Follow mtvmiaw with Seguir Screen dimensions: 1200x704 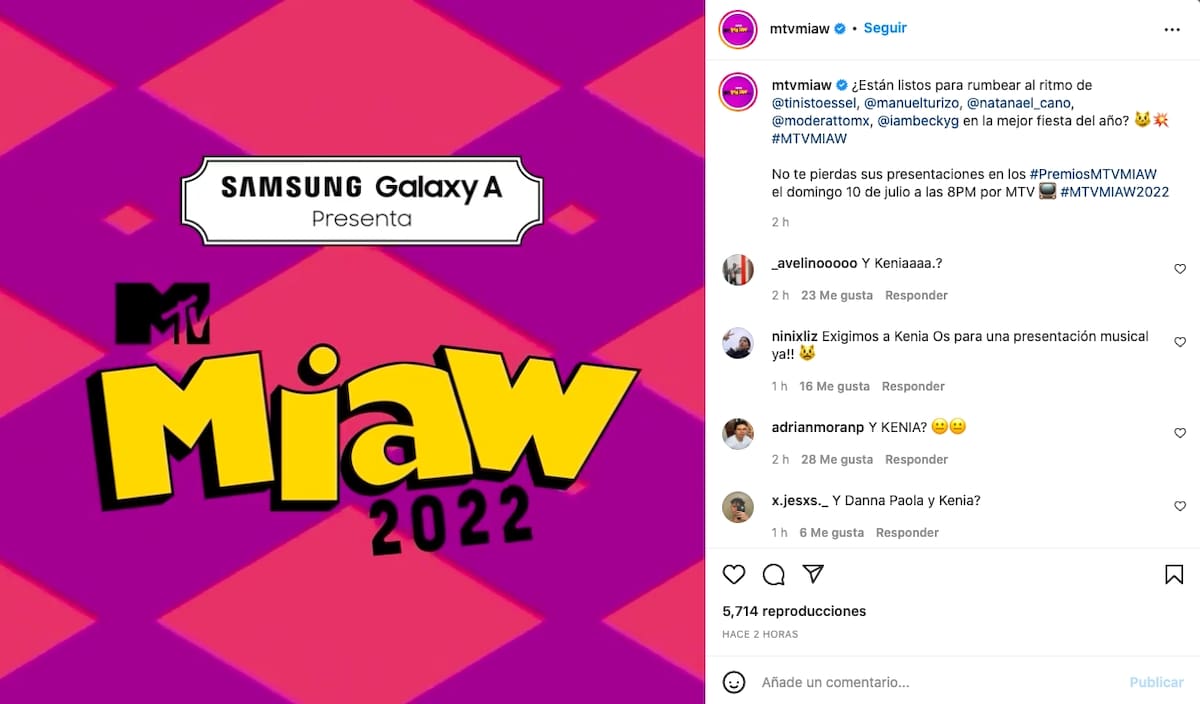pyautogui.click(x=885, y=28)
